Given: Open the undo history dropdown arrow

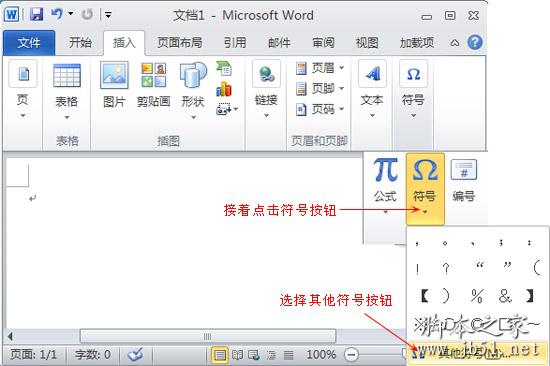Looking at the screenshot, I should point(71,14).
